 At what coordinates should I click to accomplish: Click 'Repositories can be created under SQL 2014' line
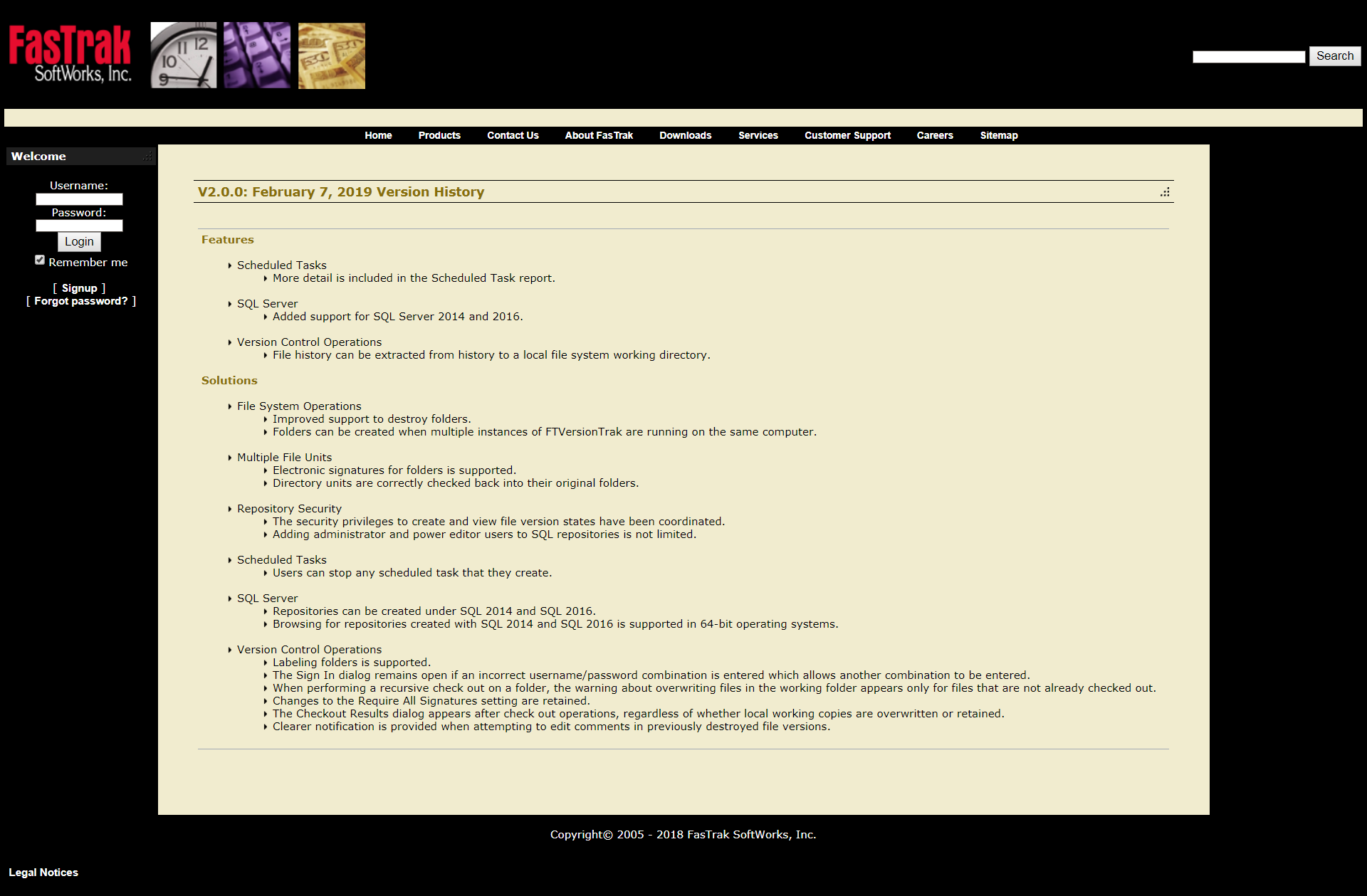(x=434, y=611)
